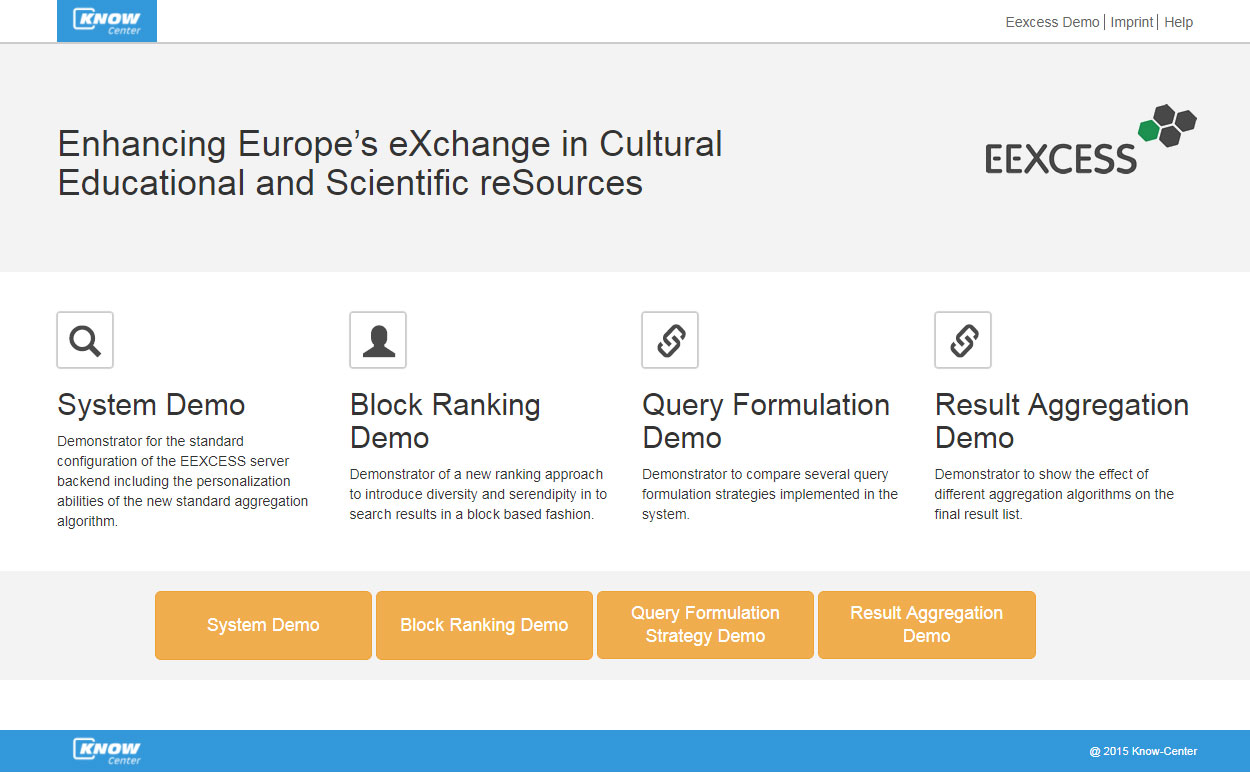Click description 'Demonstrator for the standard configuration'
Image resolution: width=1250 pixels, height=774 pixels.
tap(184, 481)
